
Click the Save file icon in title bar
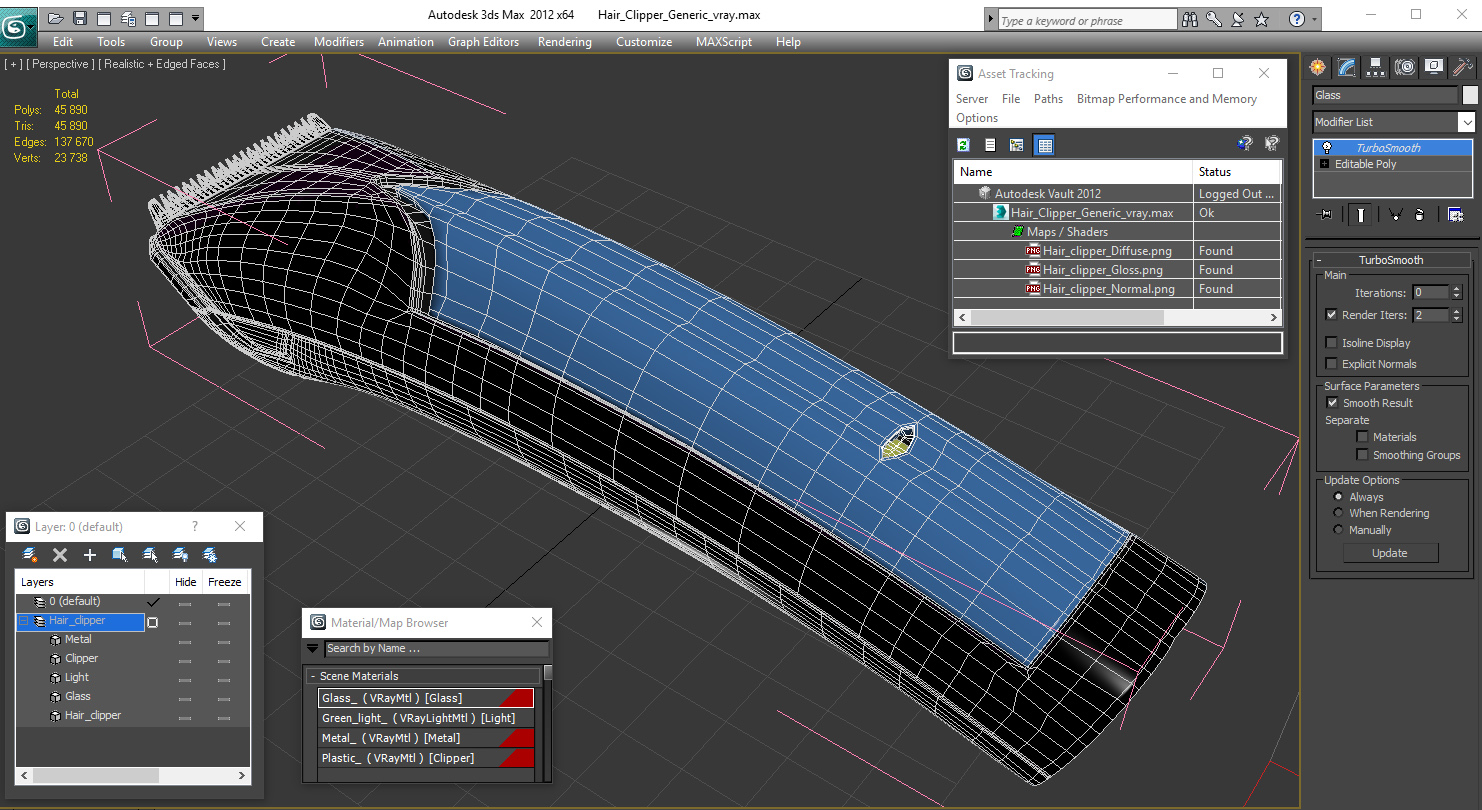coord(80,18)
